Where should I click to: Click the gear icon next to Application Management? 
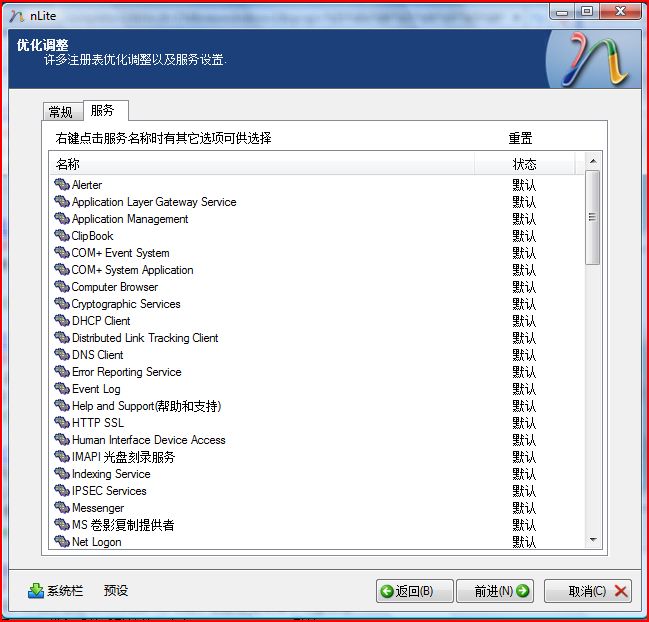tap(62, 218)
